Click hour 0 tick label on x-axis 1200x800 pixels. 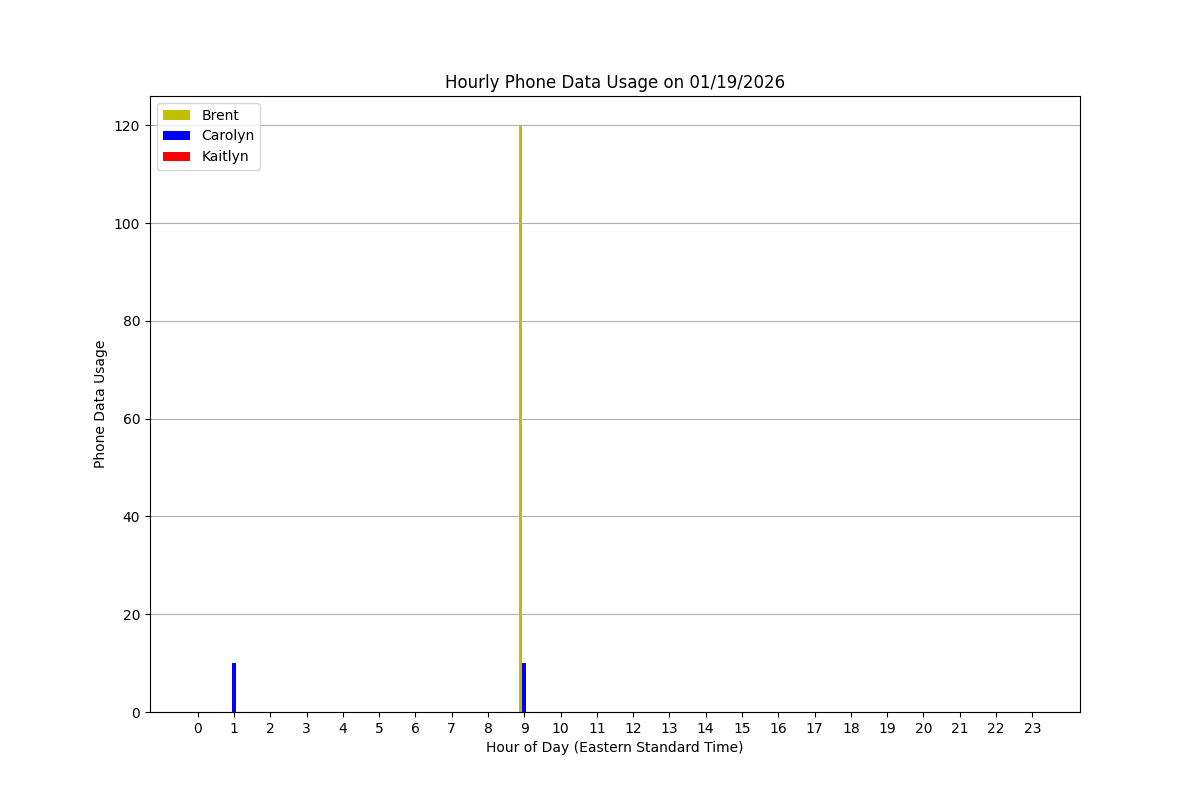coord(198,728)
